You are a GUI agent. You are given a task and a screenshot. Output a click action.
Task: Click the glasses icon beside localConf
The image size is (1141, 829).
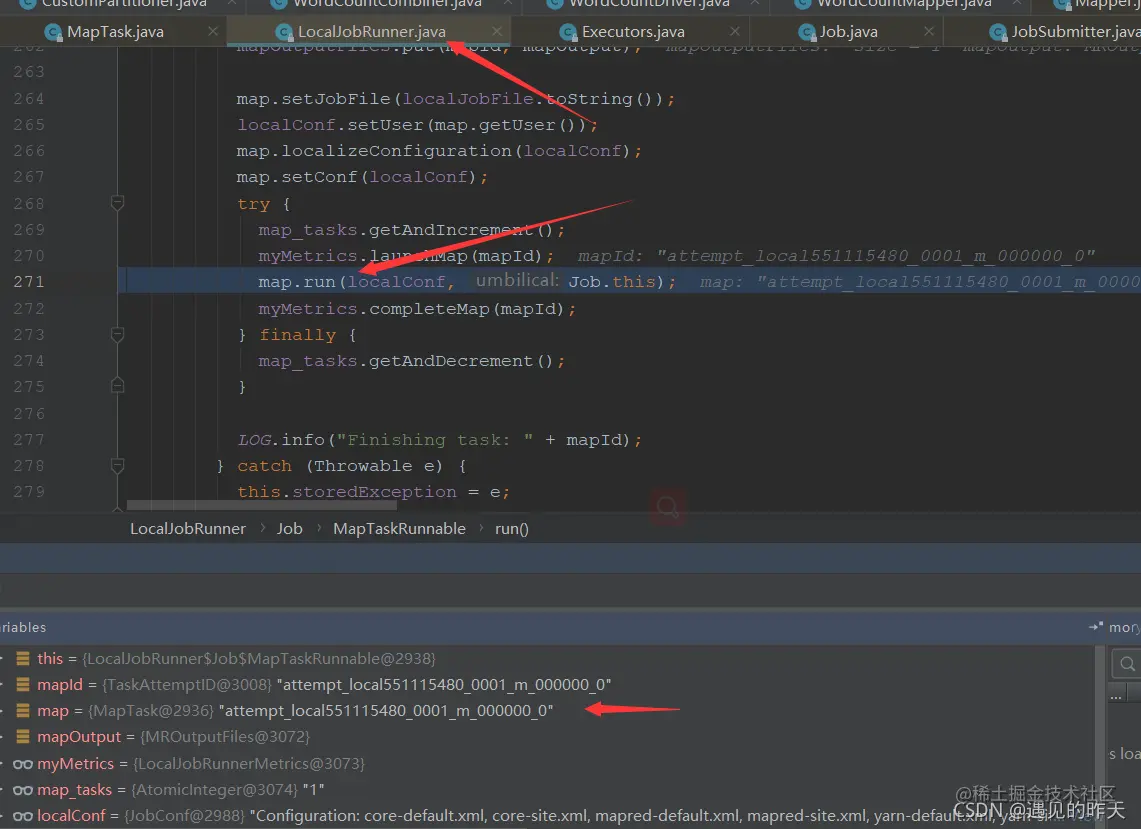click(23, 817)
